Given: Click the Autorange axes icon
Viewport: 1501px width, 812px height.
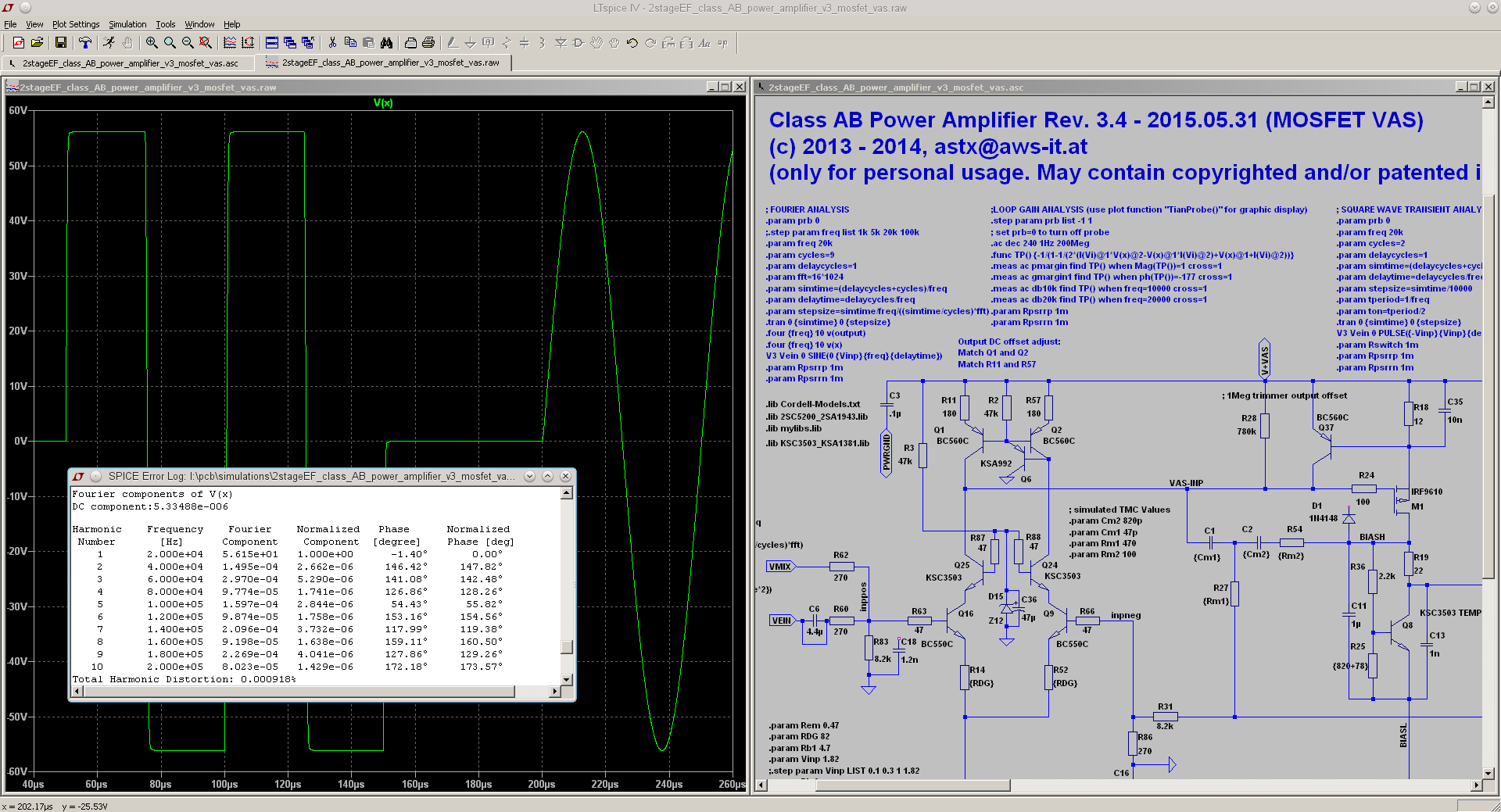Looking at the screenshot, I should click(248, 43).
